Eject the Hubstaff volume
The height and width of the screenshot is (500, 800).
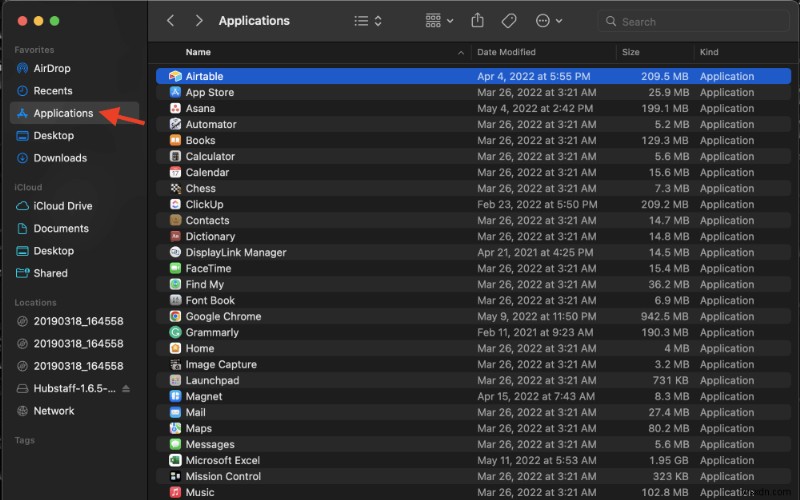point(126,389)
